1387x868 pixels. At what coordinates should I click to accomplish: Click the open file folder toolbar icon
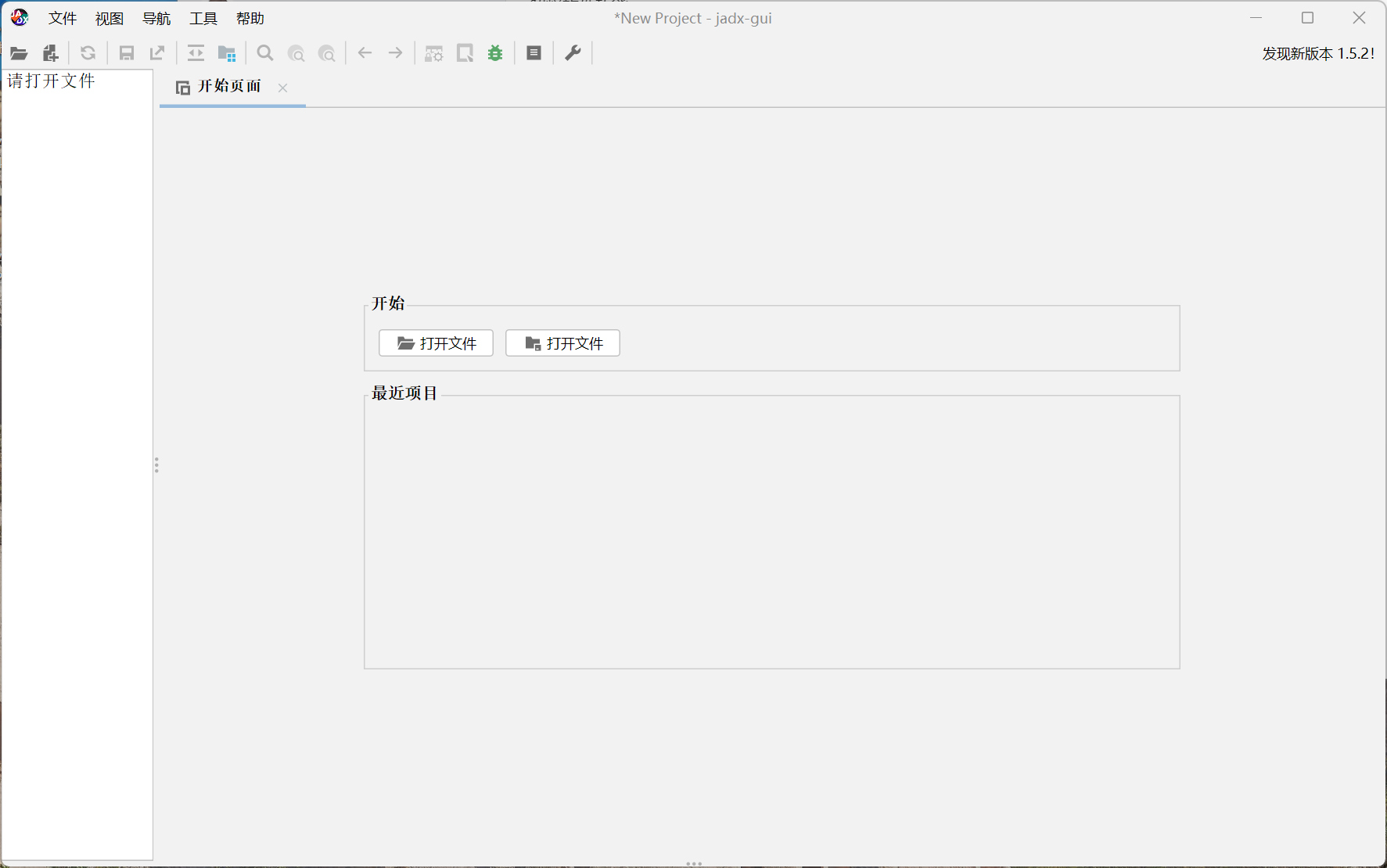click(x=19, y=53)
